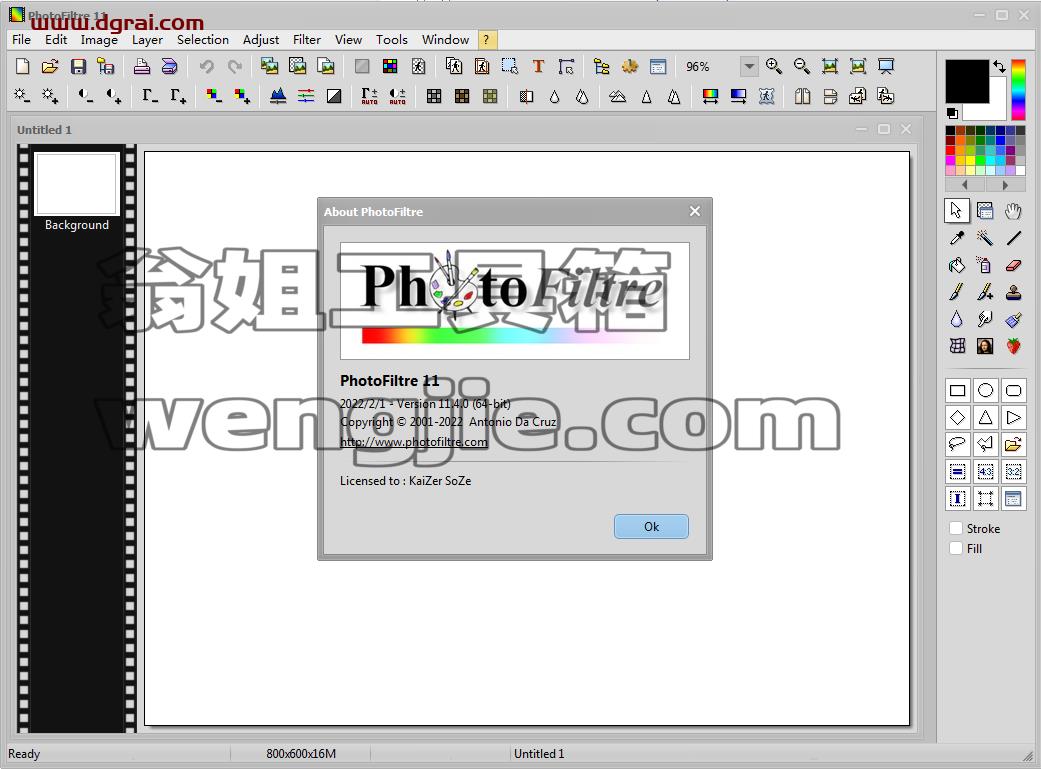This screenshot has width=1041, height=769.
Task: Pick the Polygon selection shape
Action: coord(985,444)
